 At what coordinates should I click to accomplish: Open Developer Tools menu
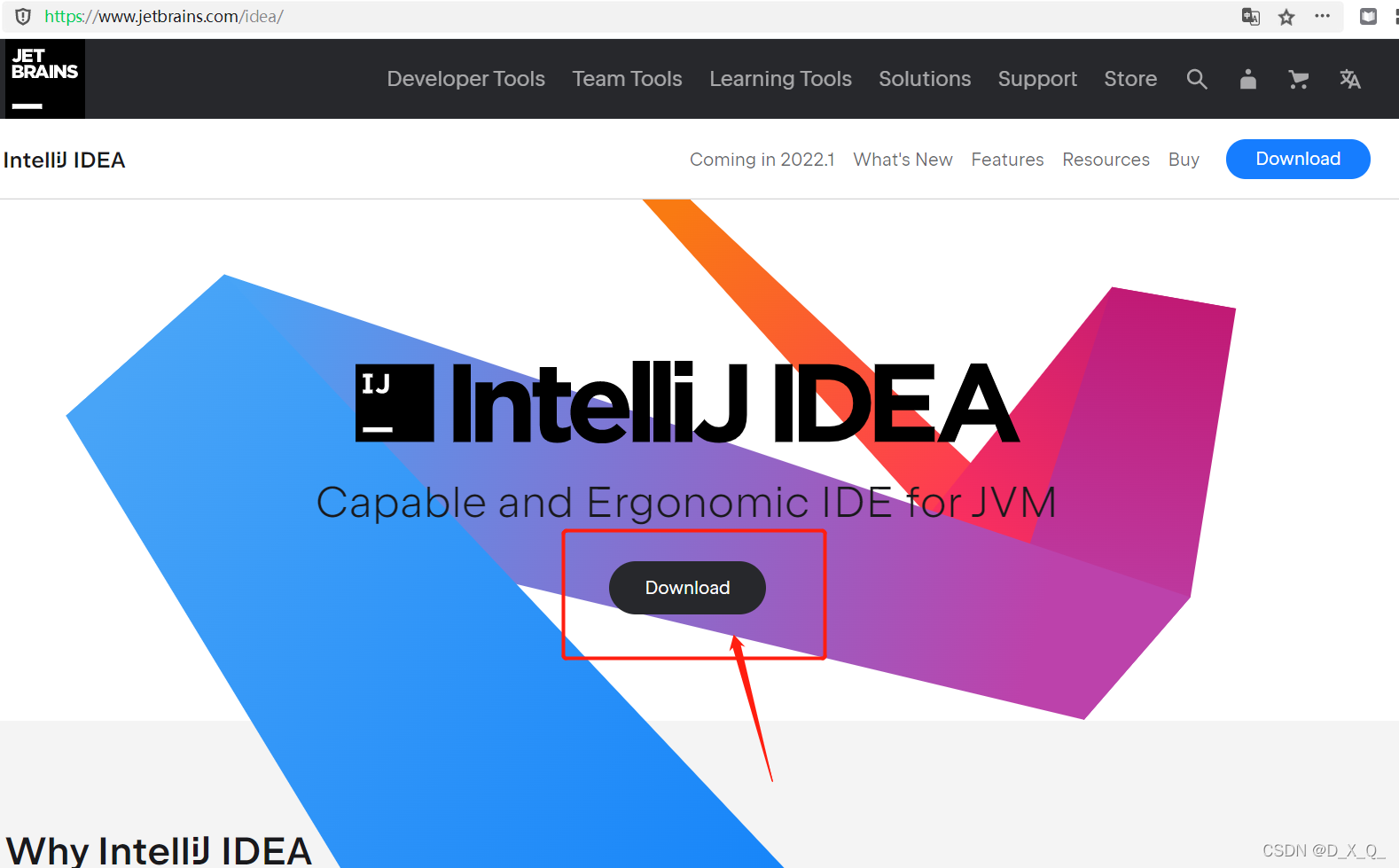(466, 79)
